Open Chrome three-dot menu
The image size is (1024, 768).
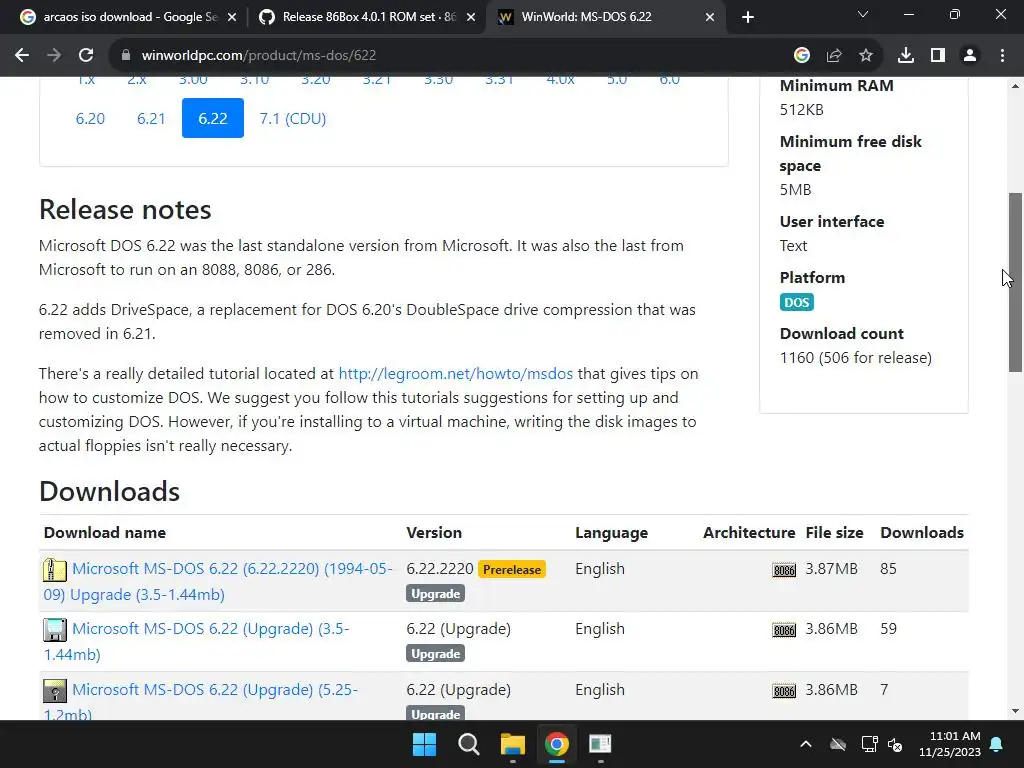click(1002, 56)
